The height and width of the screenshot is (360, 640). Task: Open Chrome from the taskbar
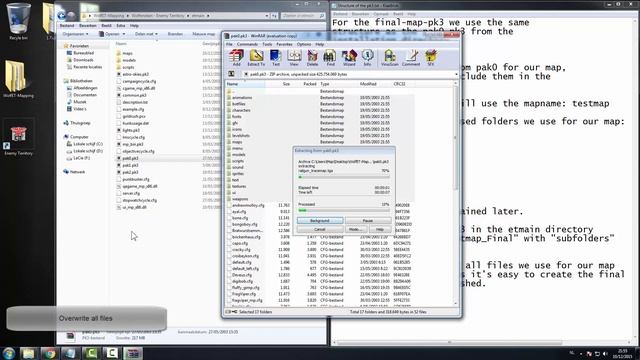49,353
